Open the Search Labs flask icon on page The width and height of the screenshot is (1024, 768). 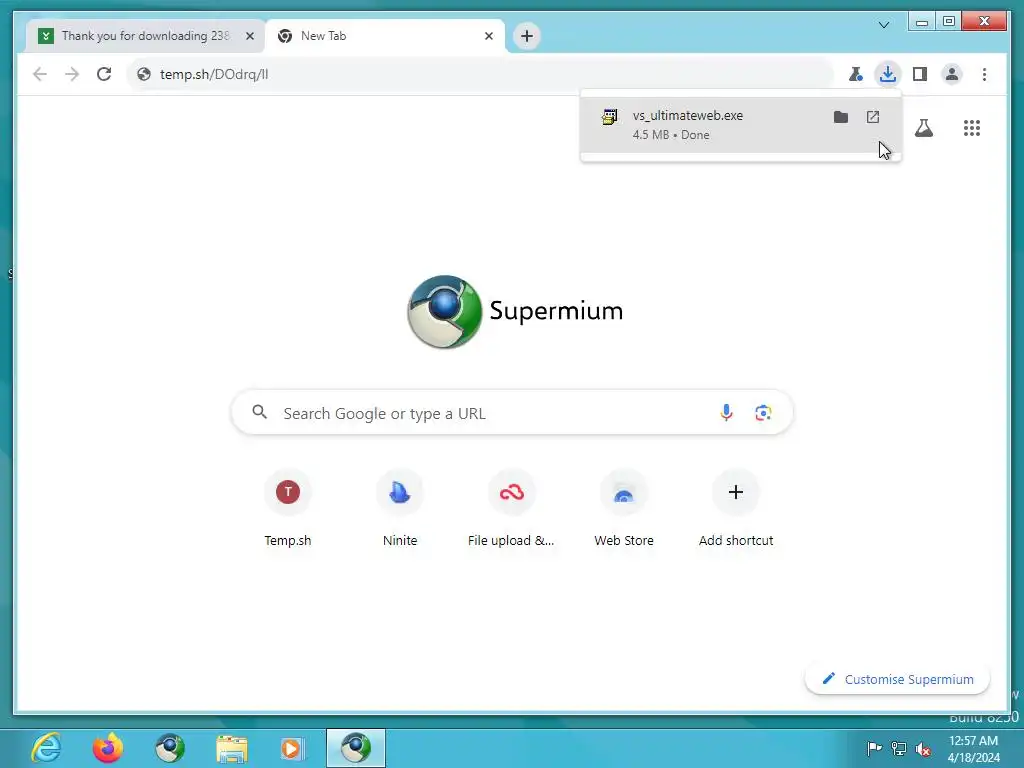pyautogui.click(x=923, y=128)
